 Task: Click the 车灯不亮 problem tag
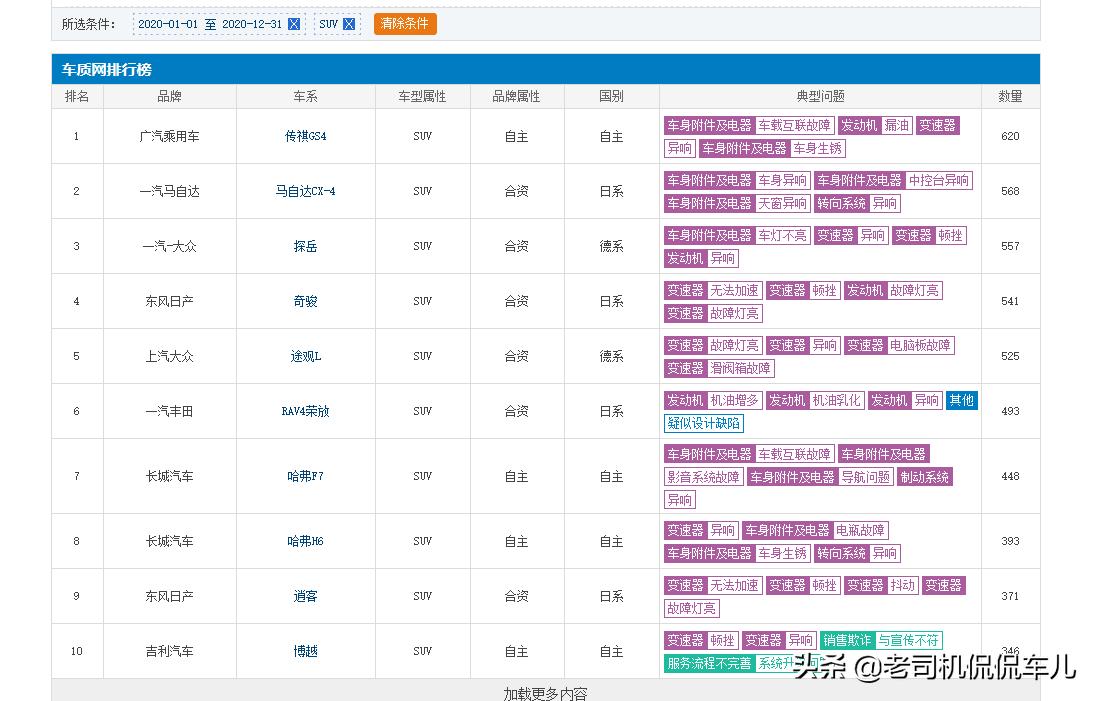(782, 236)
